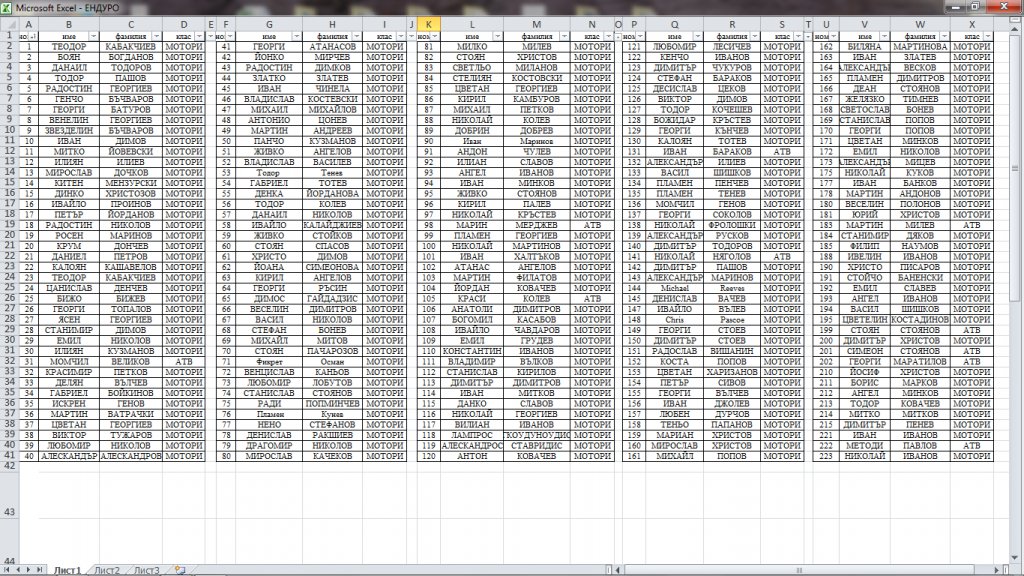Select cell ЗВЕЗДЕЛИН in column B

(x=69, y=131)
